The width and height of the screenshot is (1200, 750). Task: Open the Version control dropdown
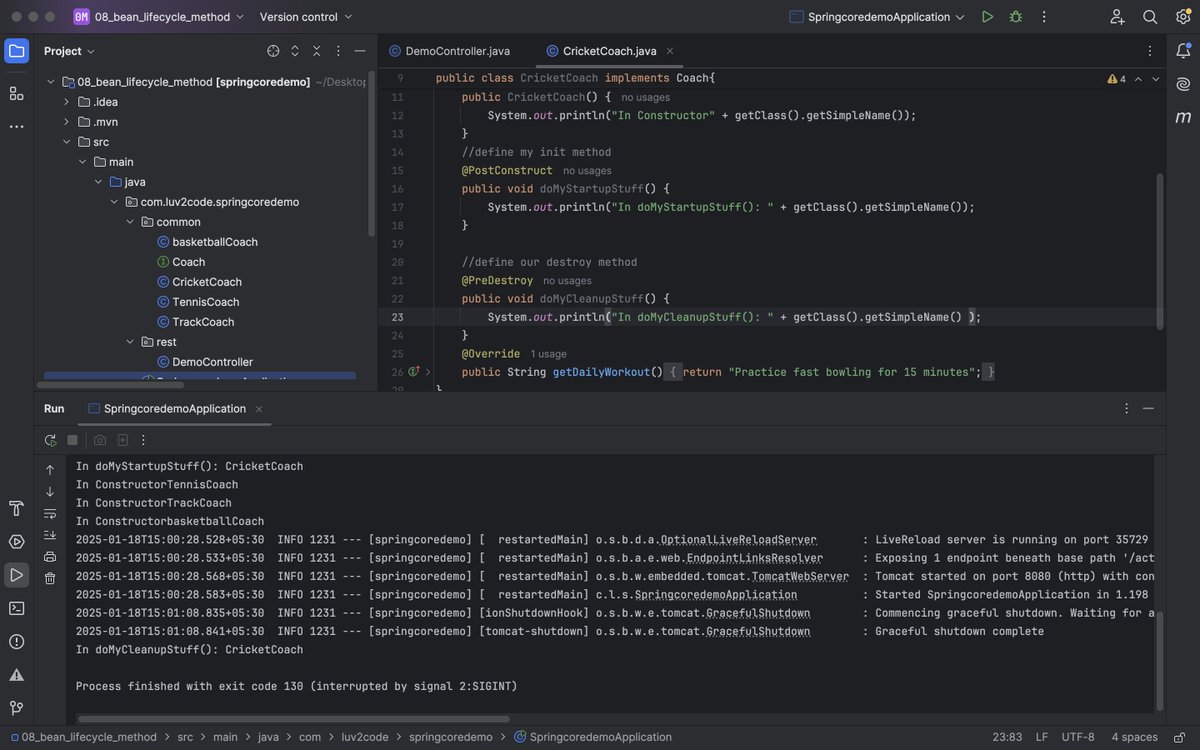[x=305, y=17]
